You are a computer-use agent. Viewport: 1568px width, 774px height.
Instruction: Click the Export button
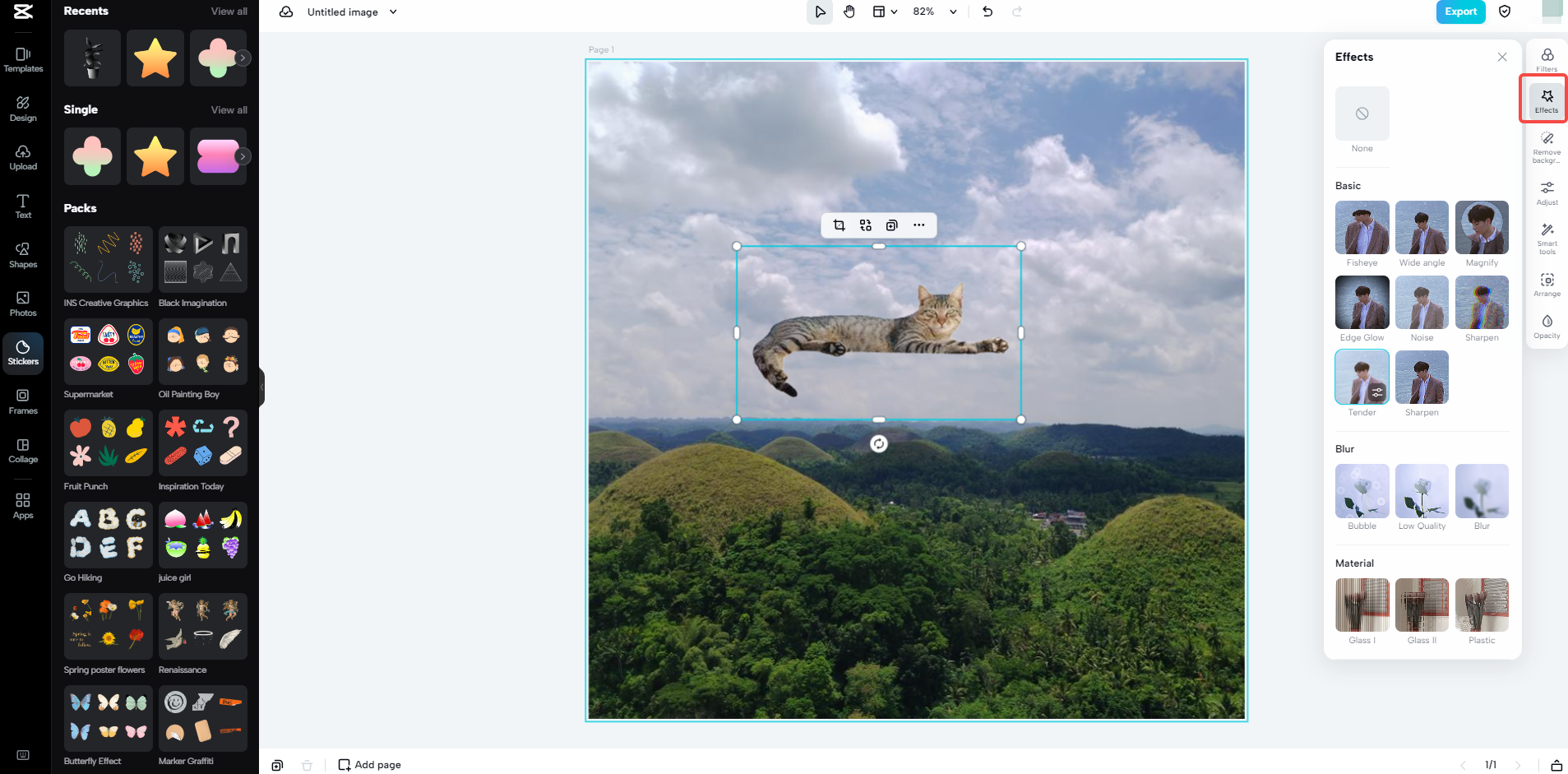1461,12
